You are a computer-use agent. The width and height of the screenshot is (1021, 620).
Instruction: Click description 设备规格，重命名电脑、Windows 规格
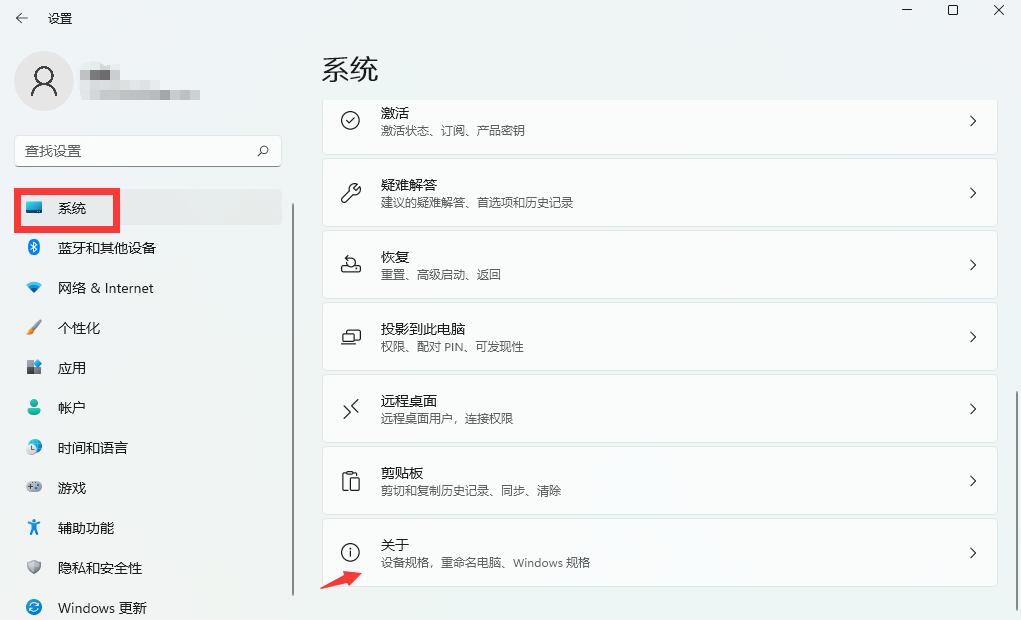pos(485,563)
